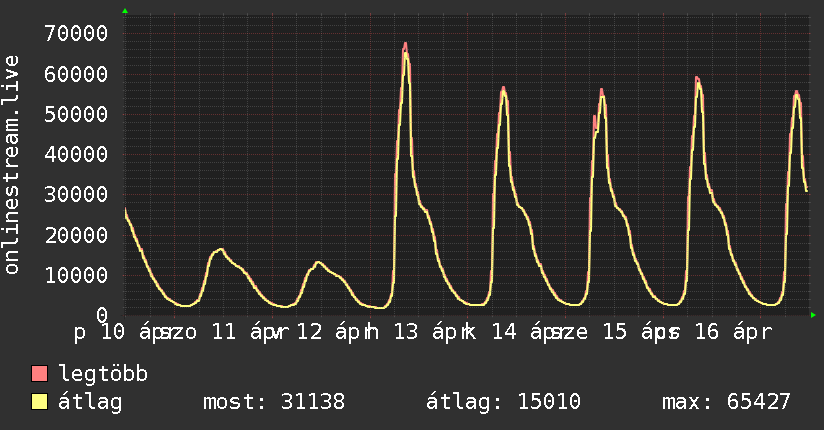Click the onlinestream.live vertical axis title
This screenshot has height=430, width=824.
click(x=12, y=165)
